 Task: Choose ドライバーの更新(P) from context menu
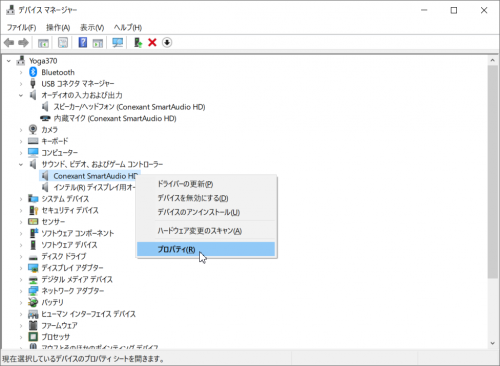click(x=206, y=184)
